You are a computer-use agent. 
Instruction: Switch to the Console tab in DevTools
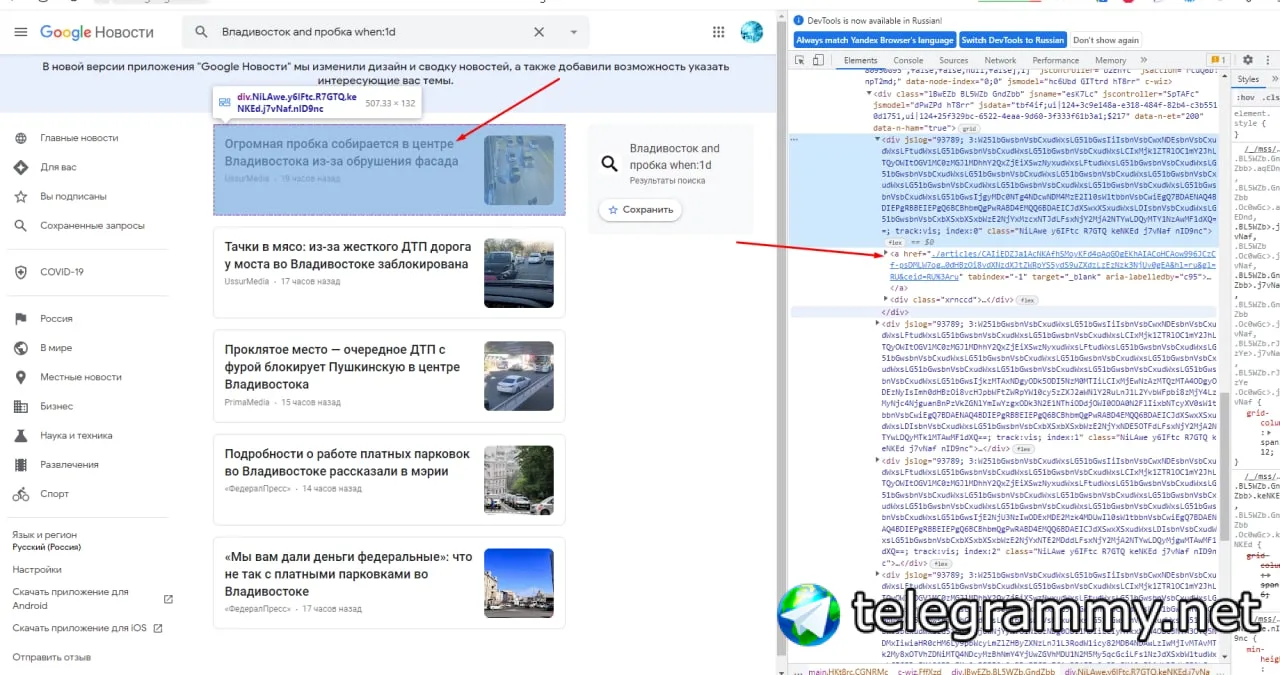909,60
